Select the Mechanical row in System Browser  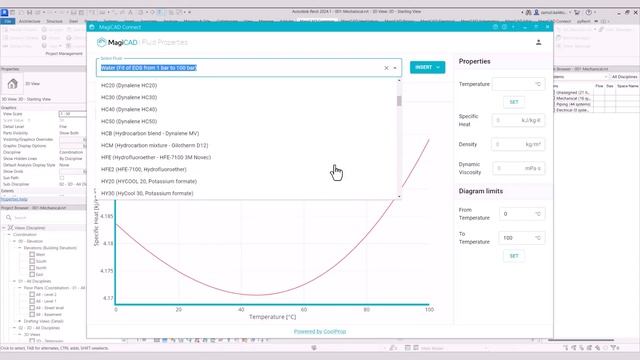573,98
